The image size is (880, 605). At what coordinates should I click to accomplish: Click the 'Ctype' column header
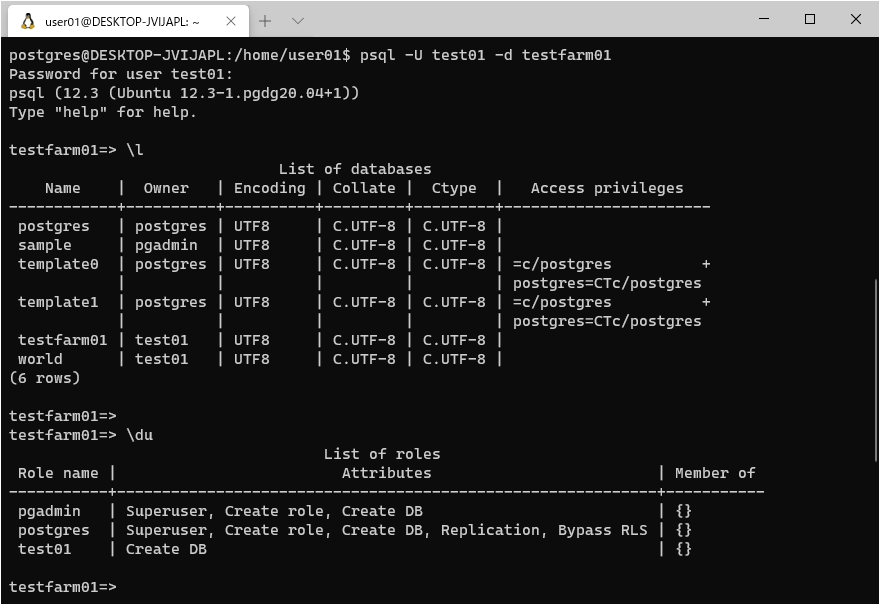tap(453, 189)
